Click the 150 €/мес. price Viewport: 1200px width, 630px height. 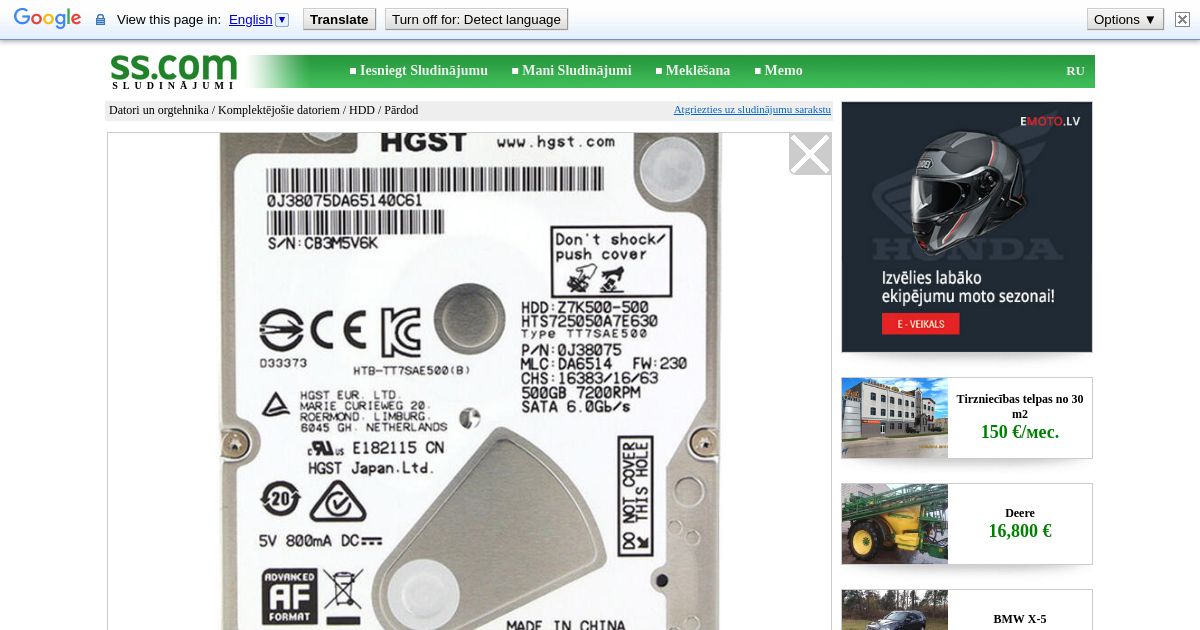[x=1020, y=432]
